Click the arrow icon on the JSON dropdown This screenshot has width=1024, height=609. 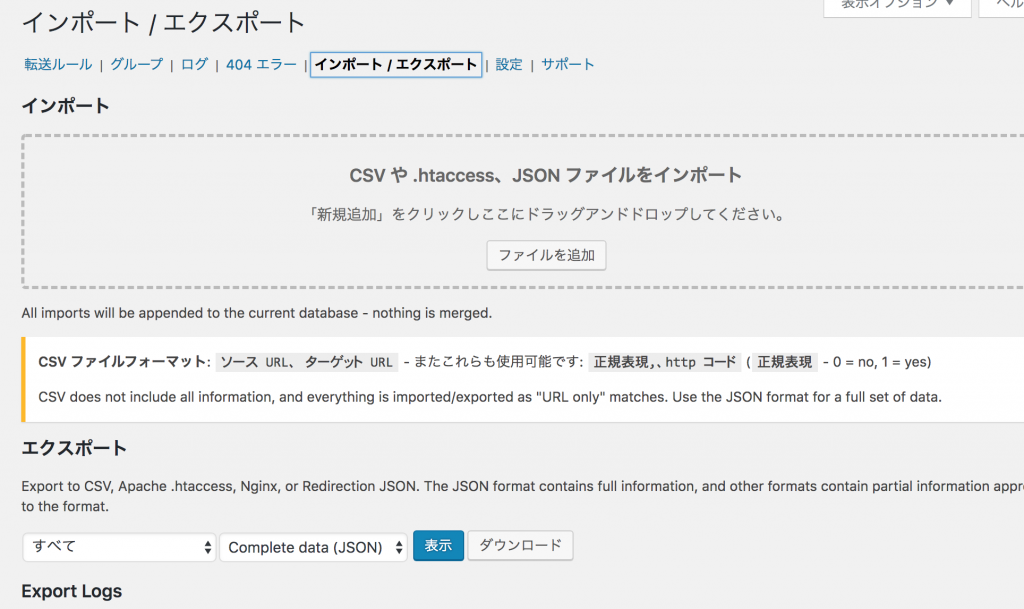point(399,547)
